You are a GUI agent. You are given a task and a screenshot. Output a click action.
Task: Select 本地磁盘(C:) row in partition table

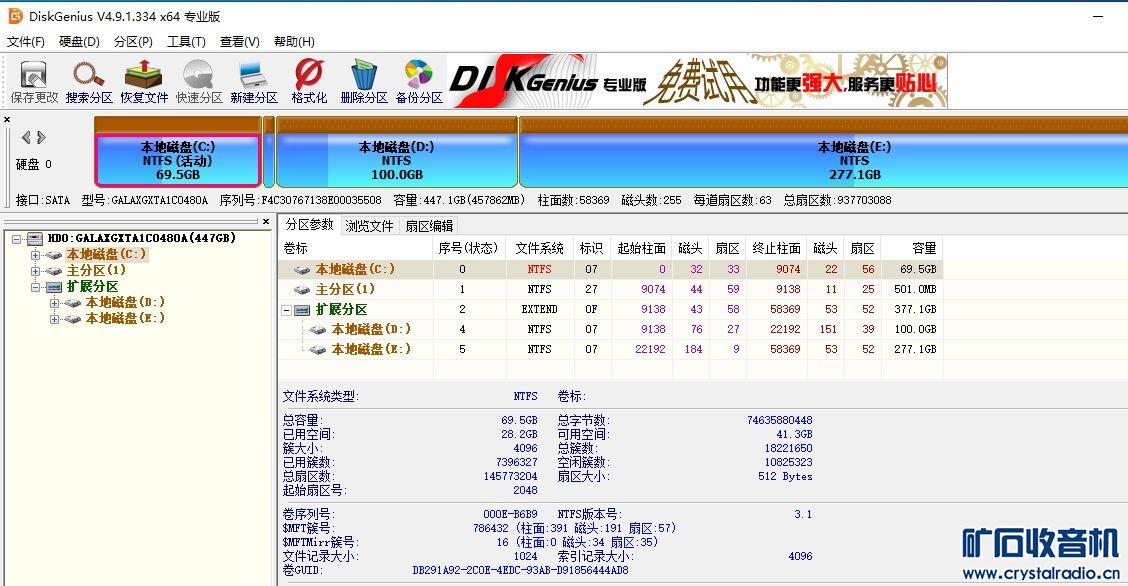(610, 269)
